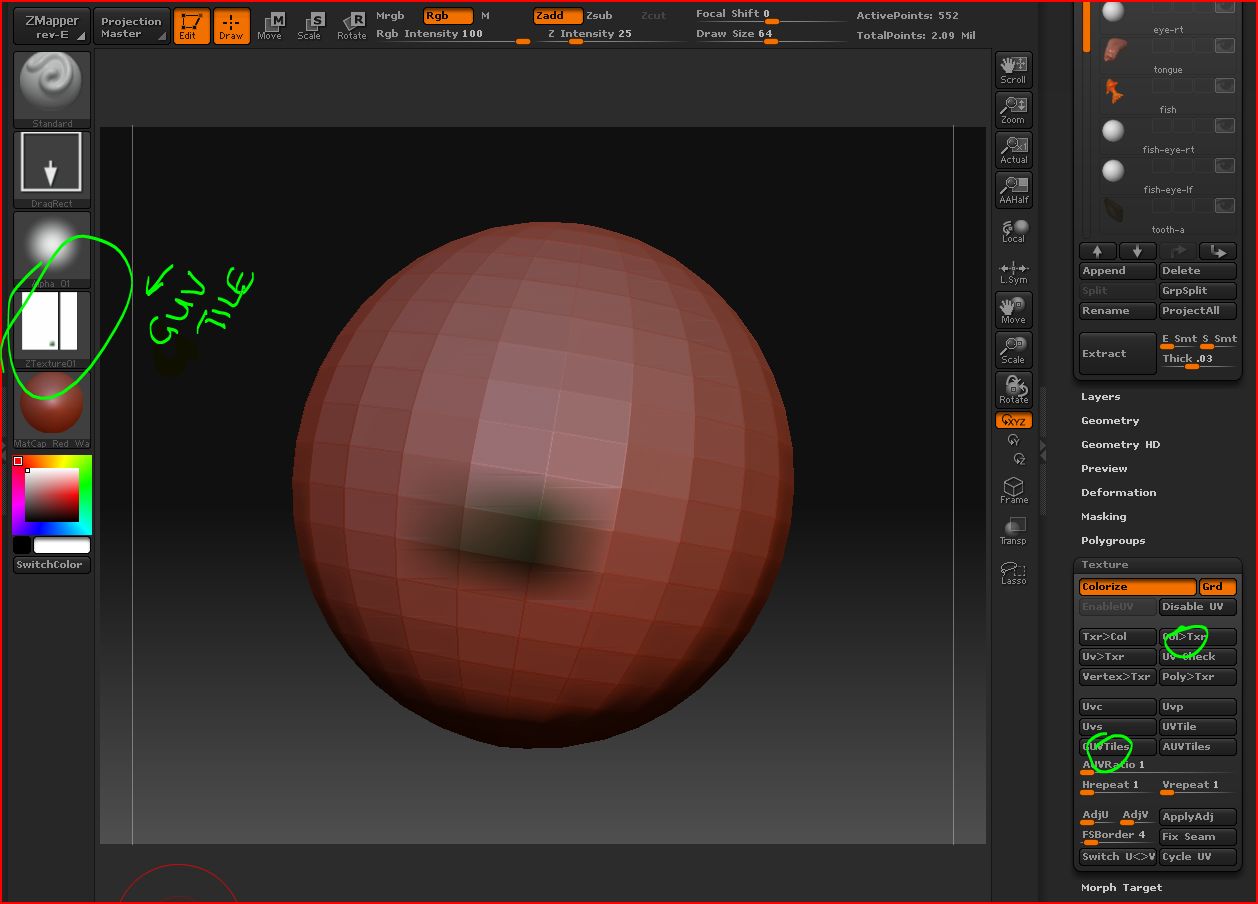The height and width of the screenshot is (904, 1258).
Task: Click the right-shelf Move view icon
Action: tap(1013, 310)
